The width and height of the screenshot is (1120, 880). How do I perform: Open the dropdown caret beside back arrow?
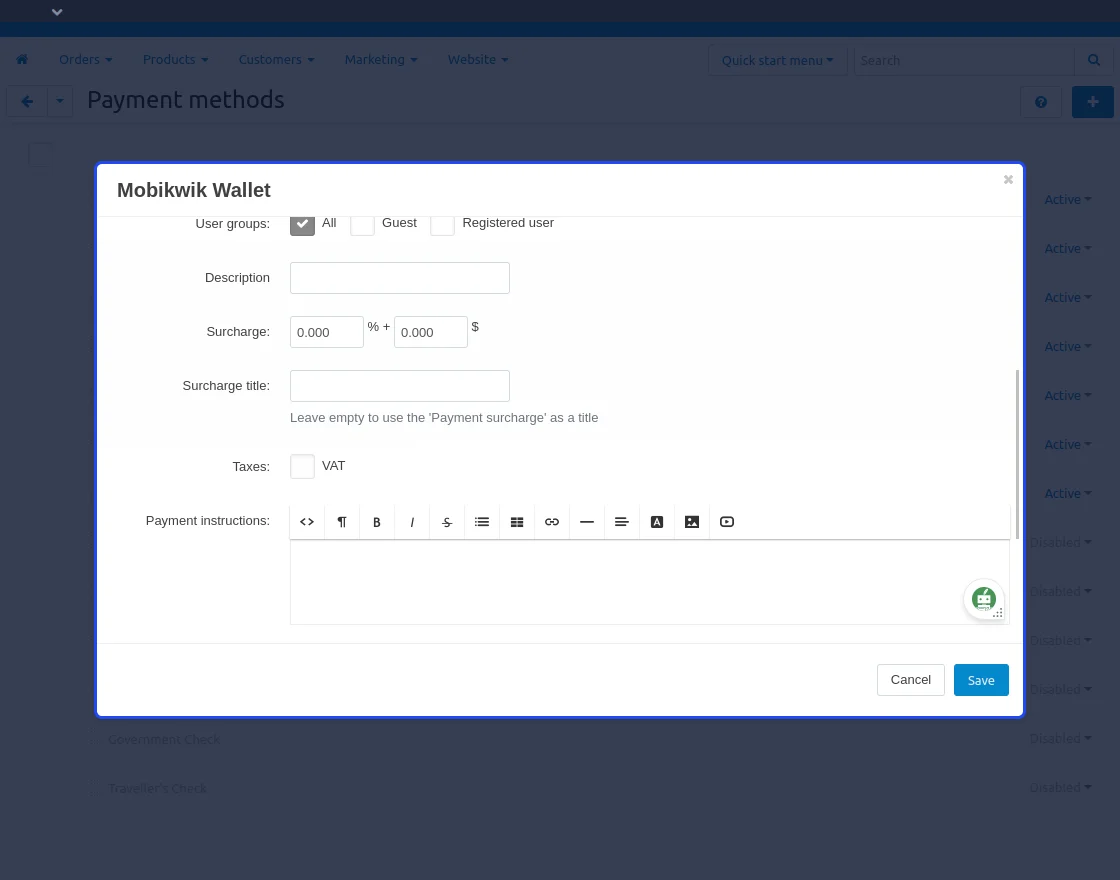tap(60, 101)
